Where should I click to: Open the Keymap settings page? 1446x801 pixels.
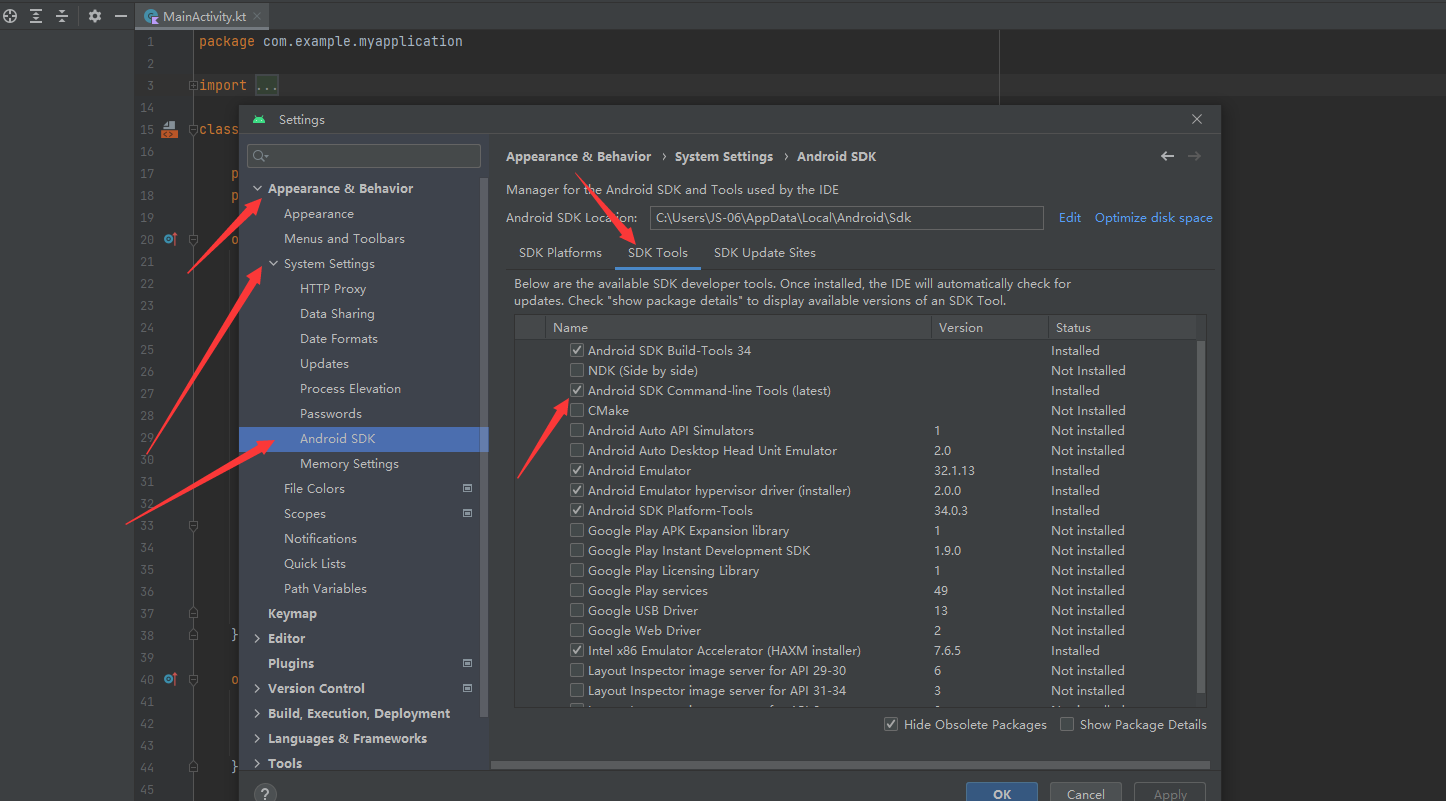pos(292,613)
